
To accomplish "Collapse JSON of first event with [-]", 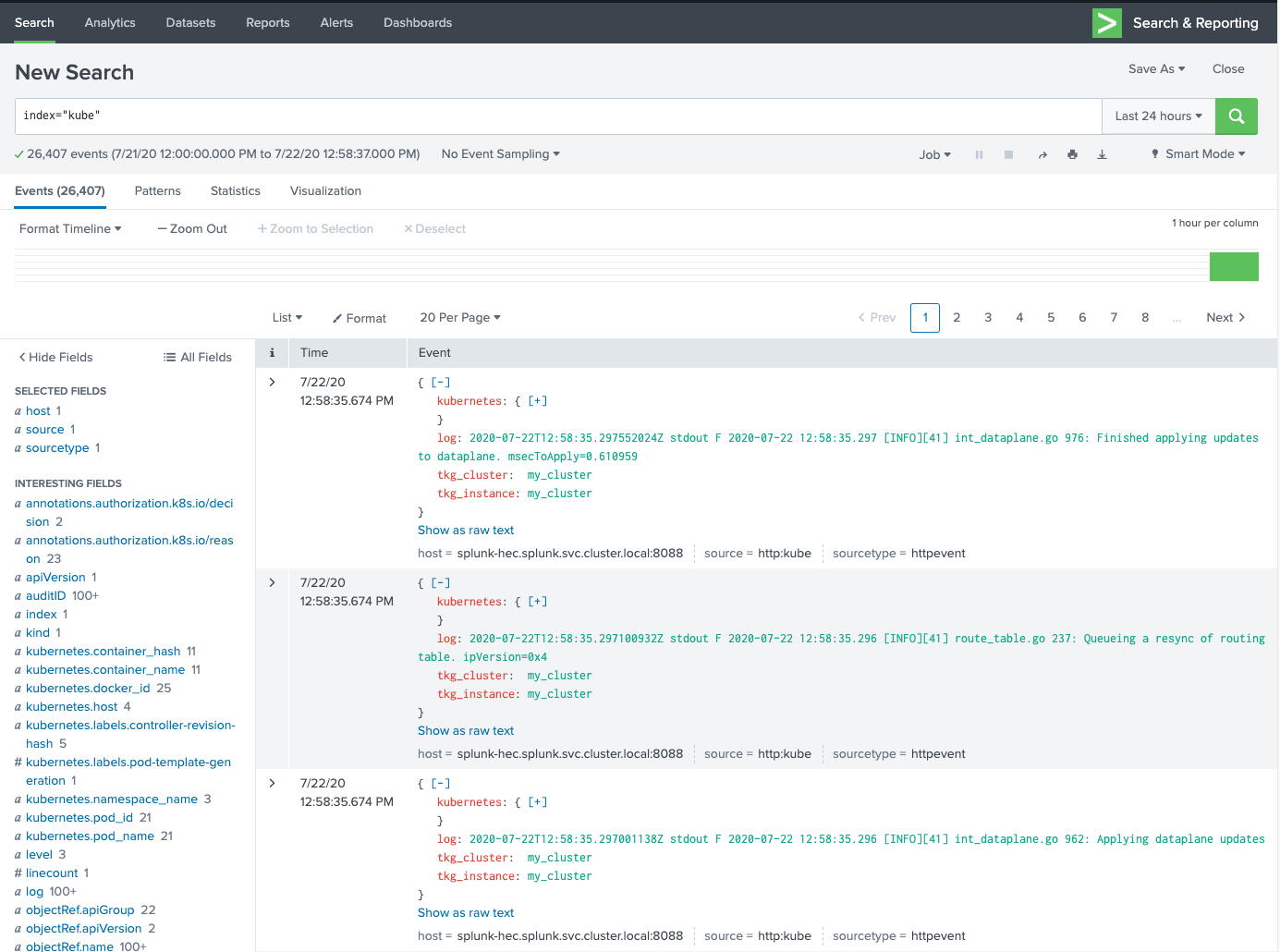I will pos(441,382).
